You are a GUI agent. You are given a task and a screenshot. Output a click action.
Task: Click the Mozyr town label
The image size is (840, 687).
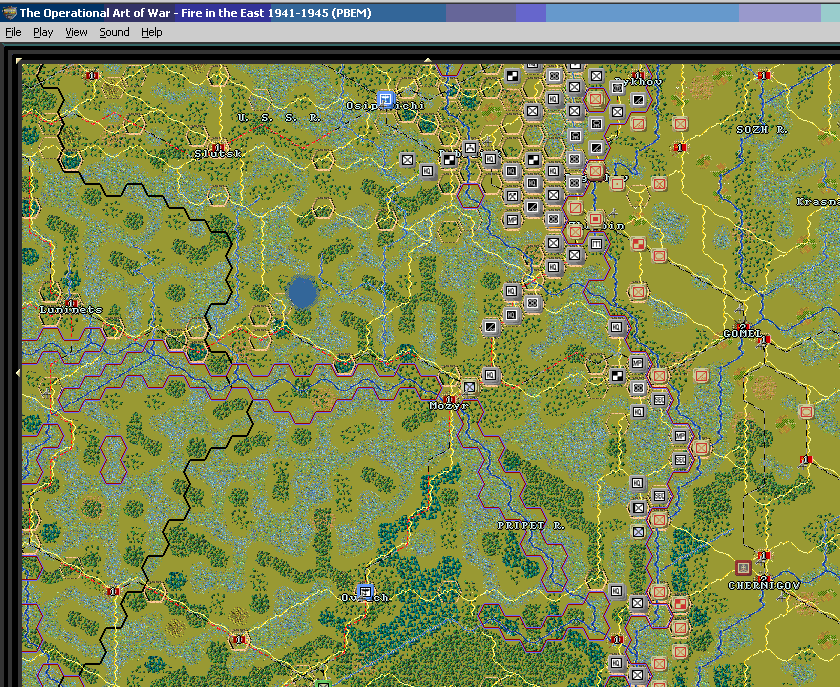coord(449,406)
